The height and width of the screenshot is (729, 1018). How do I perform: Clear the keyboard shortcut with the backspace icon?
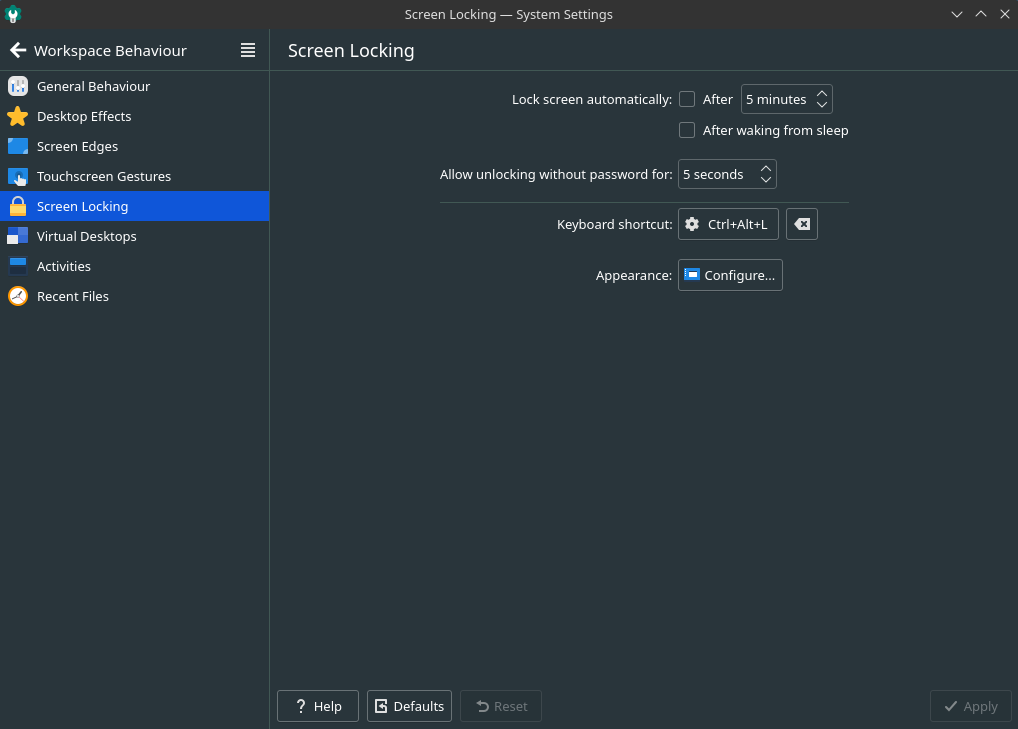click(802, 224)
